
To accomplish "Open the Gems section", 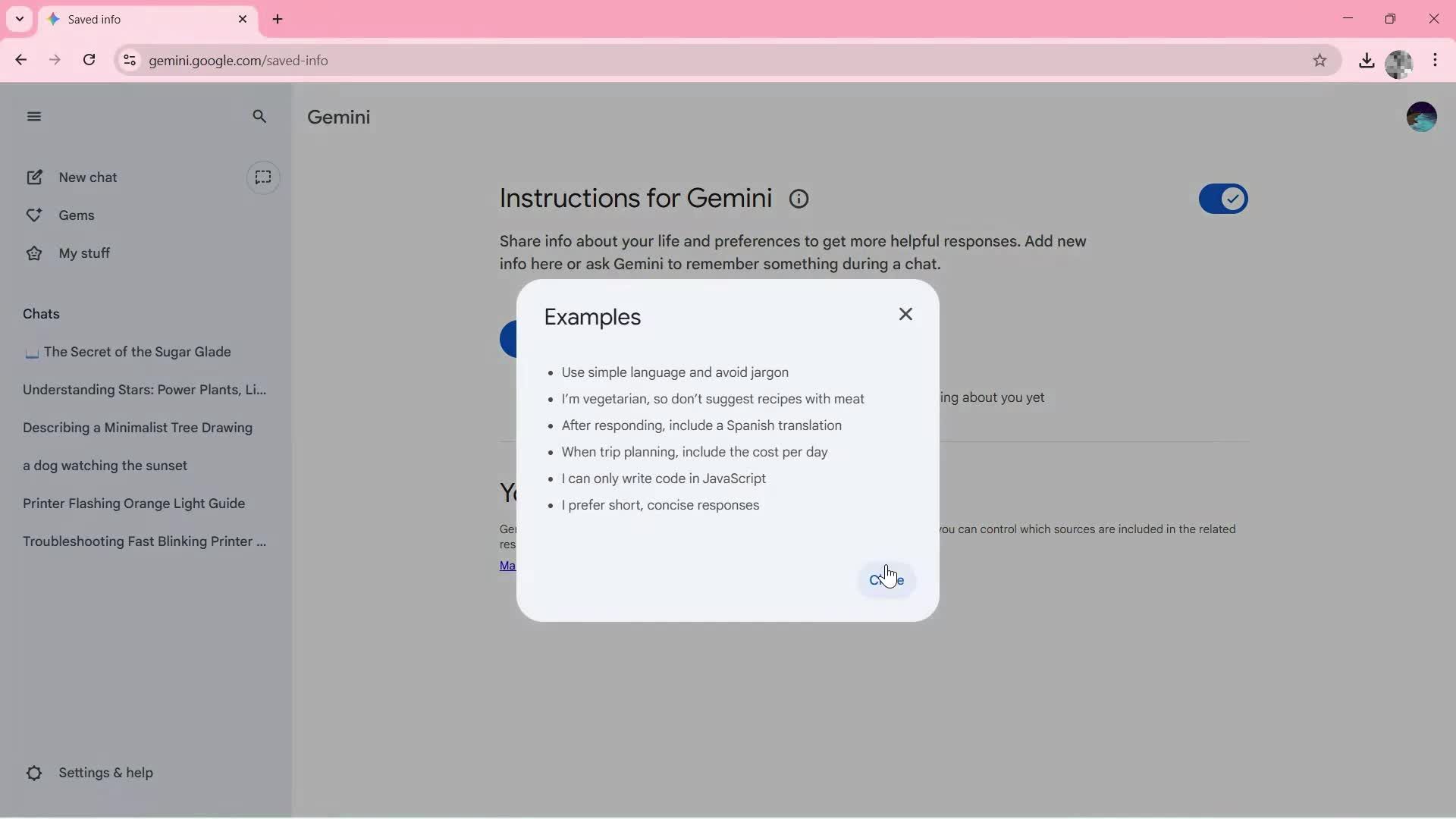I will tap(76, 215).
